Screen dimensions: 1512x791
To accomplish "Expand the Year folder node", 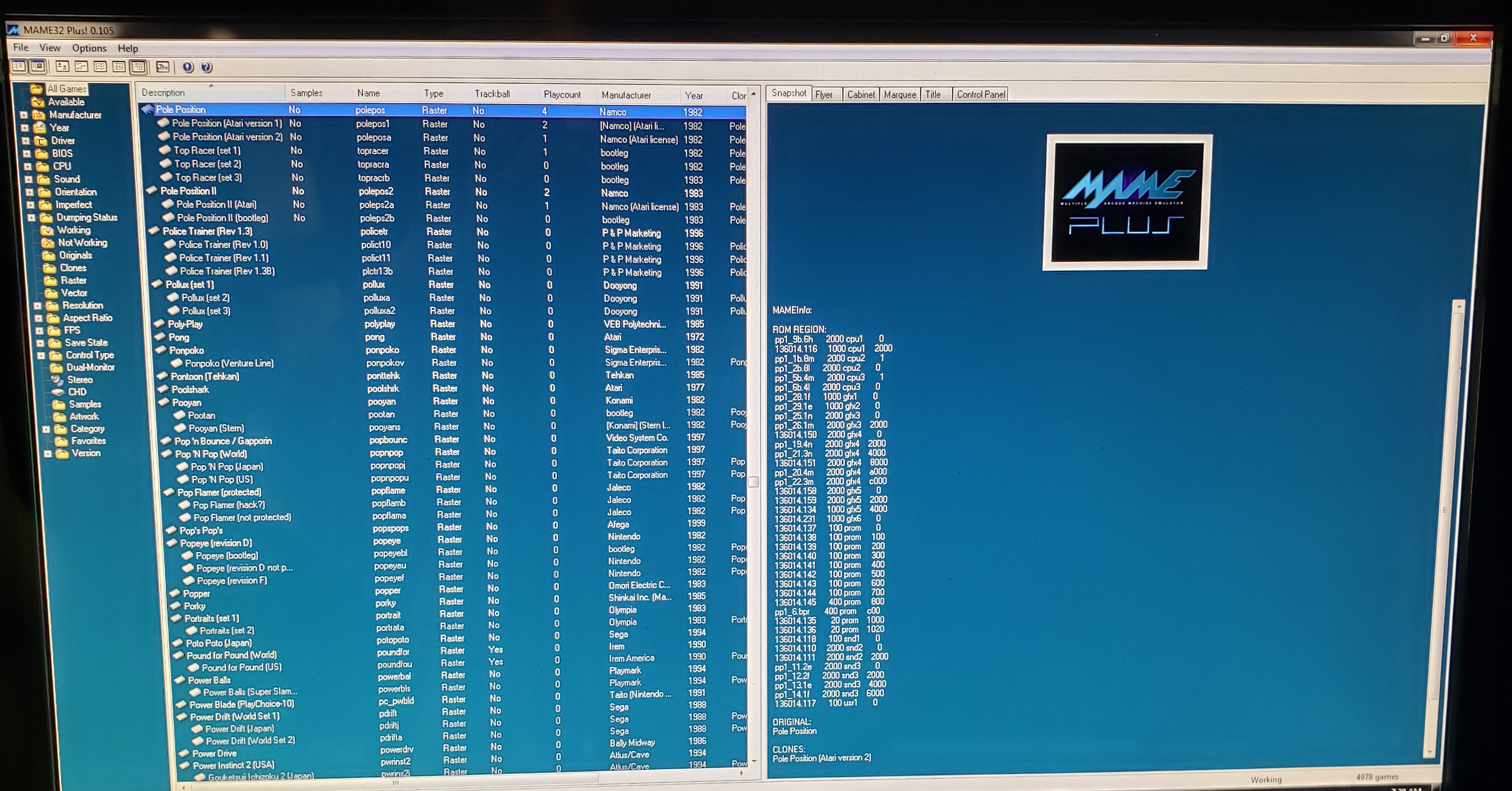I will (x=25, y=128).
